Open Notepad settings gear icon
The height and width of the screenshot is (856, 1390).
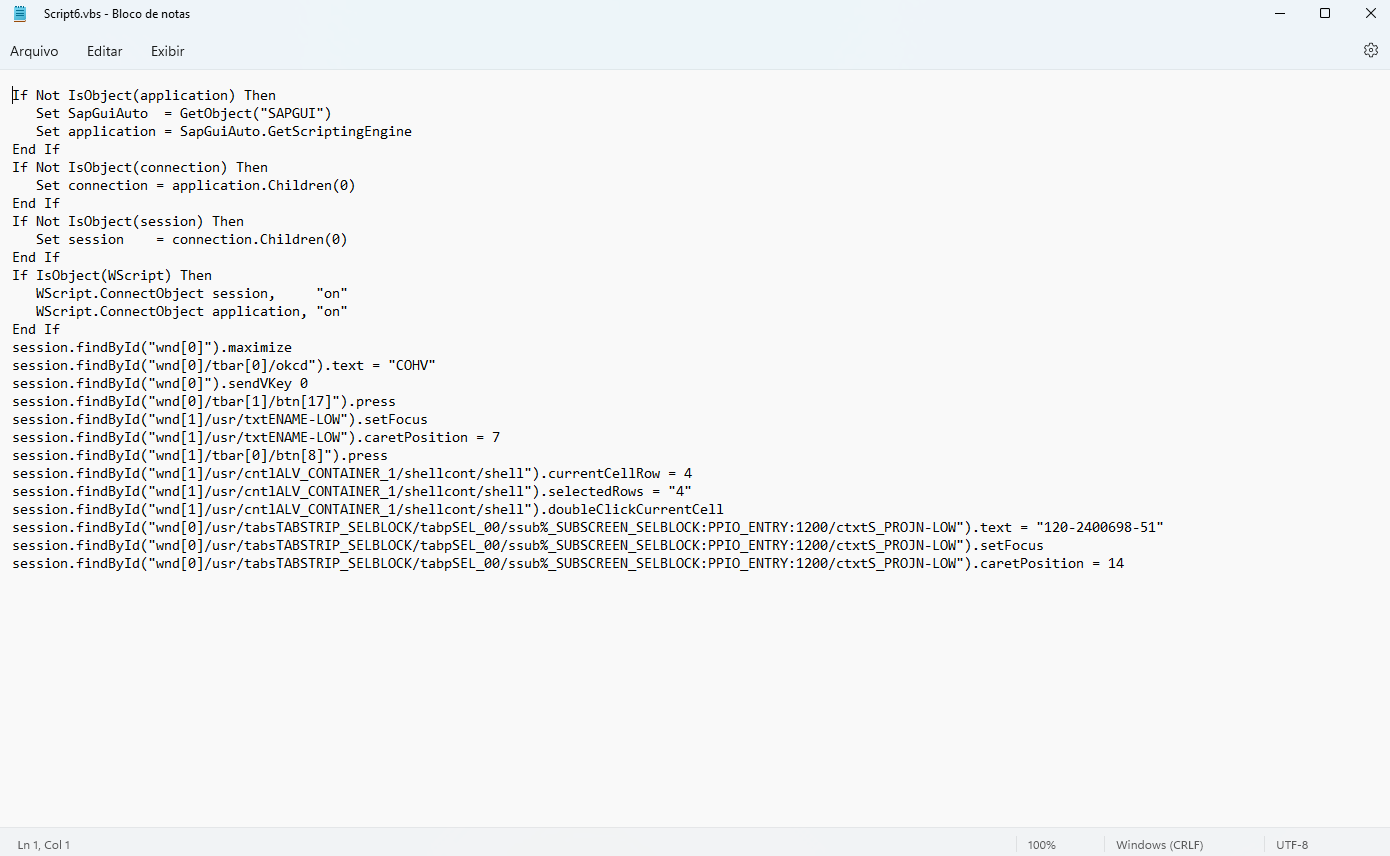point(1370,50)
